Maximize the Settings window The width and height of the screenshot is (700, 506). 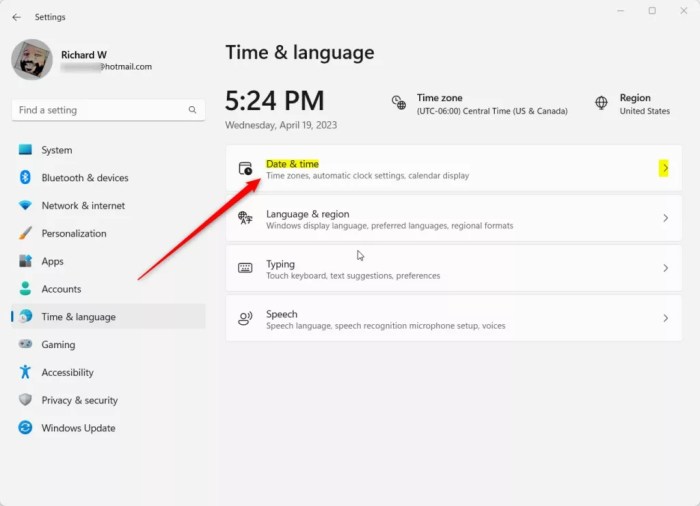(652, 10)
